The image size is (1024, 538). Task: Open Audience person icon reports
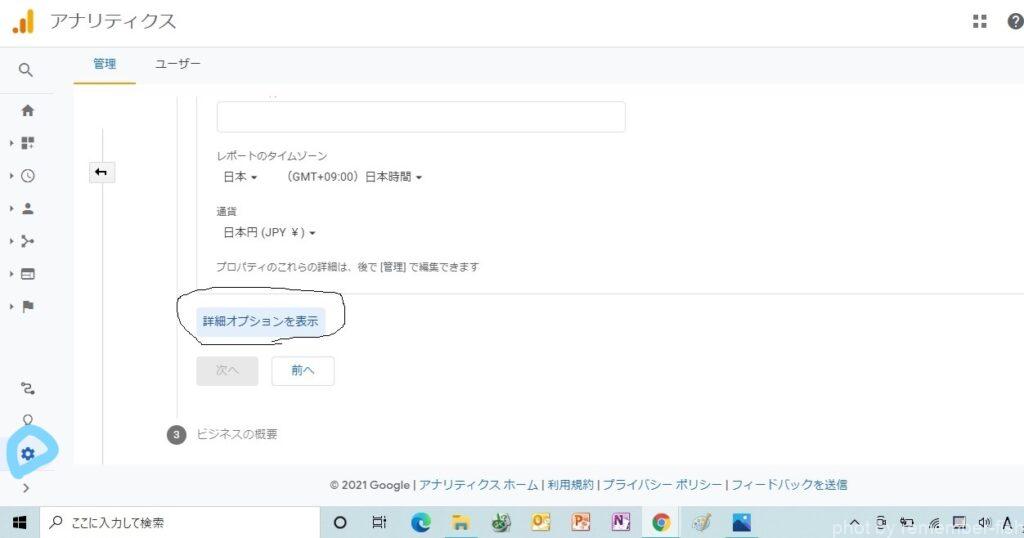tap(27, 209)
